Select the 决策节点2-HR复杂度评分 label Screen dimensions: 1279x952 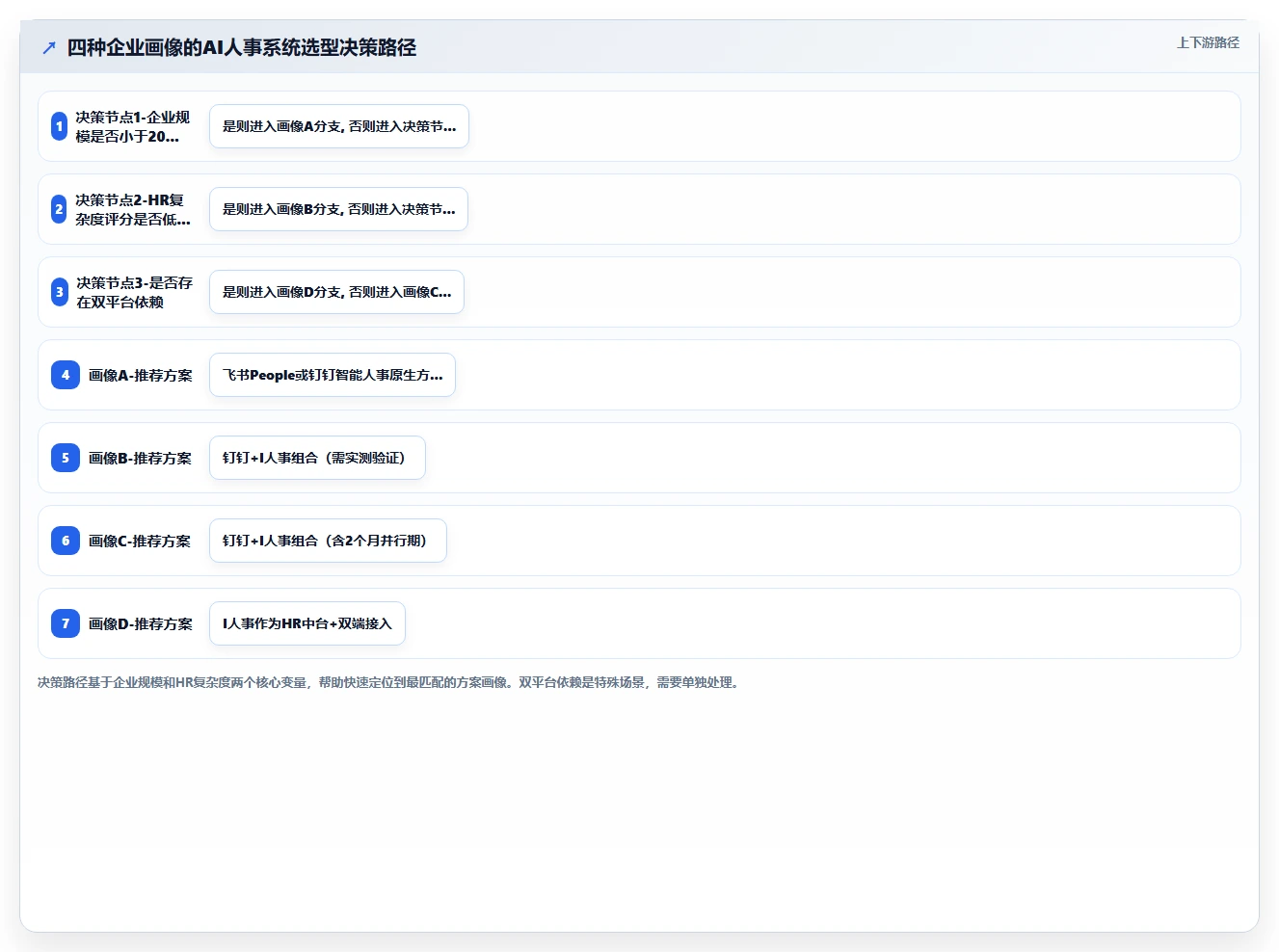tap(133, 209)
